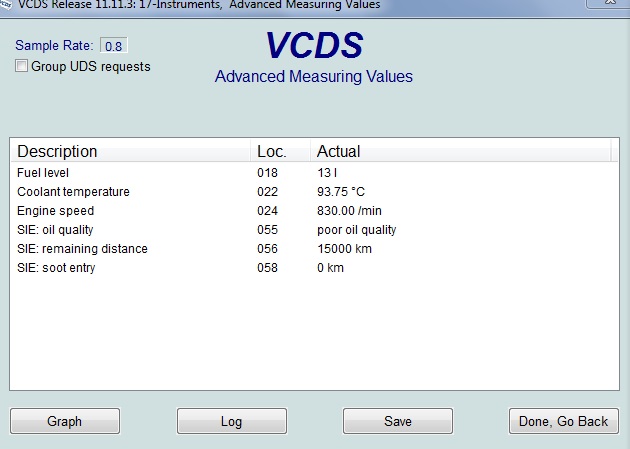Click location code 018
630x449 pixels.
click(x=267, y=173)
